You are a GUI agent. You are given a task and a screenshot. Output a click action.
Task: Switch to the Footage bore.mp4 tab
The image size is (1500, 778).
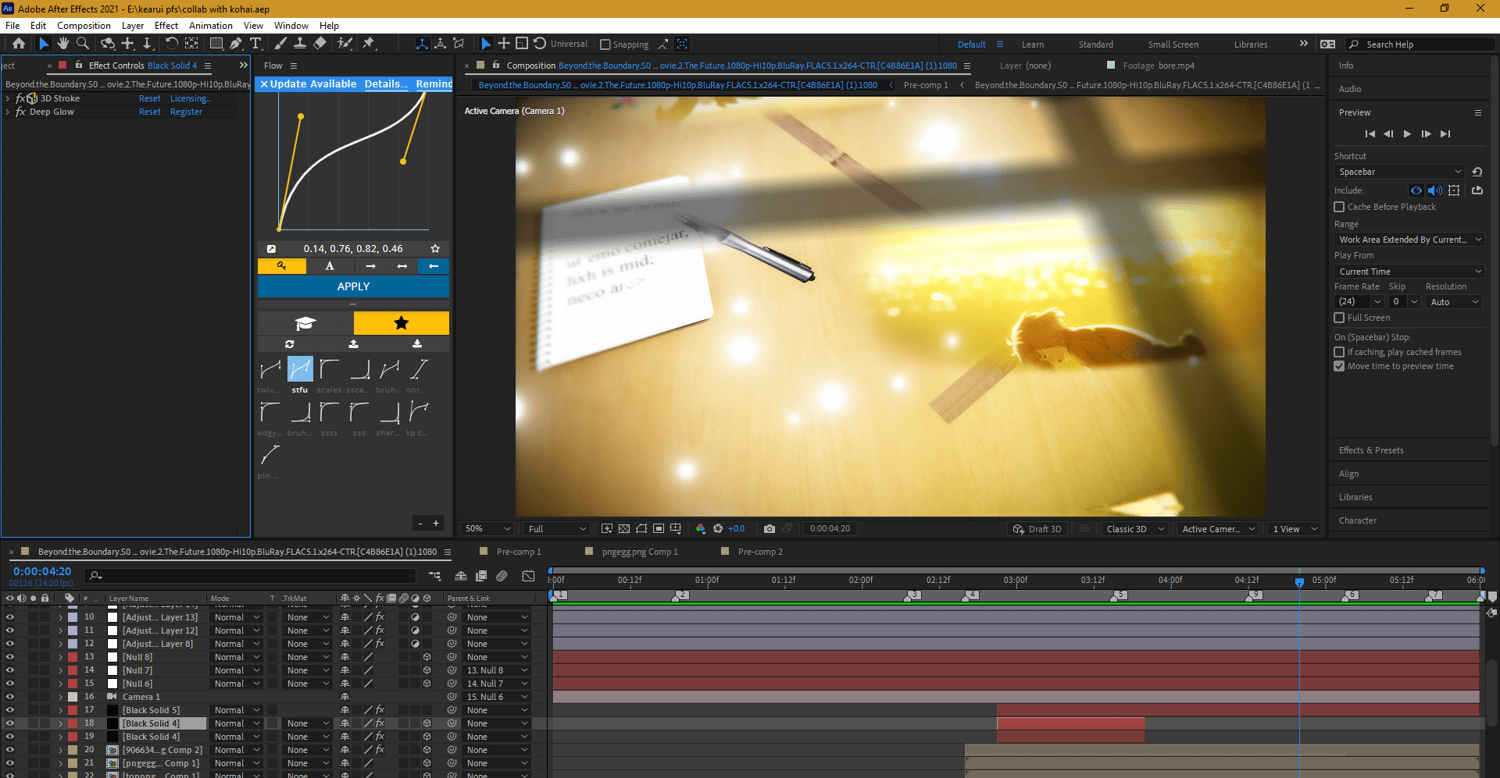[x=1159, y=66]
